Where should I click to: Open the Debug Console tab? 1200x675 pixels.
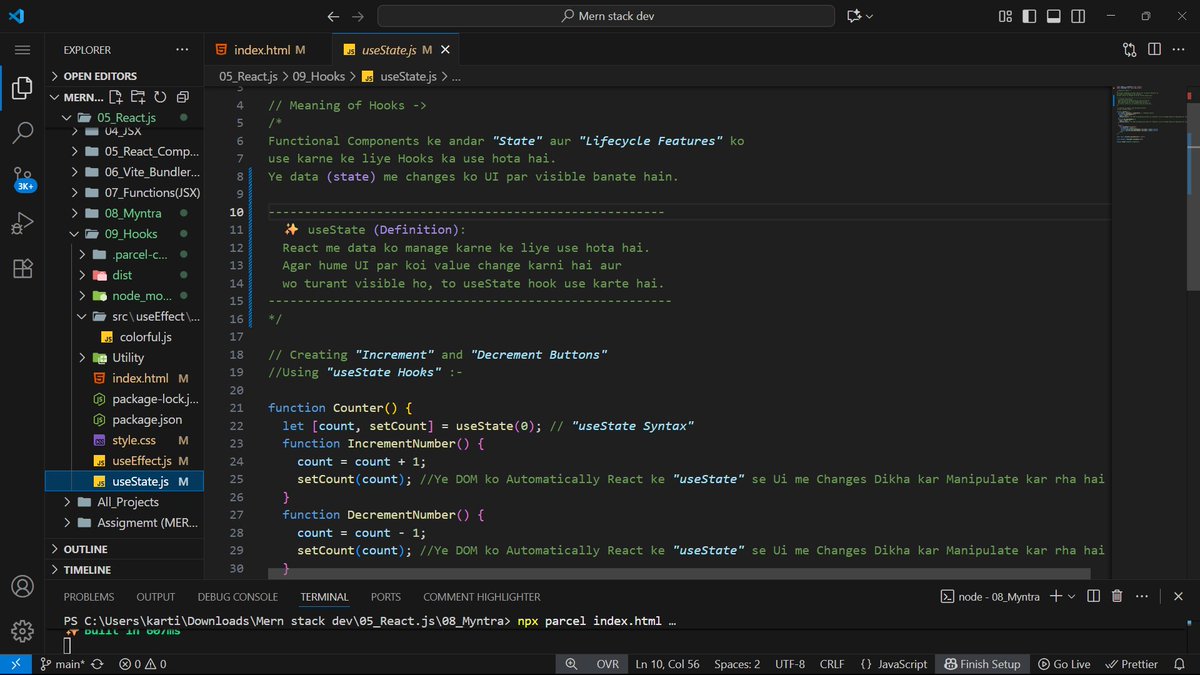click(x=238, y=597)
